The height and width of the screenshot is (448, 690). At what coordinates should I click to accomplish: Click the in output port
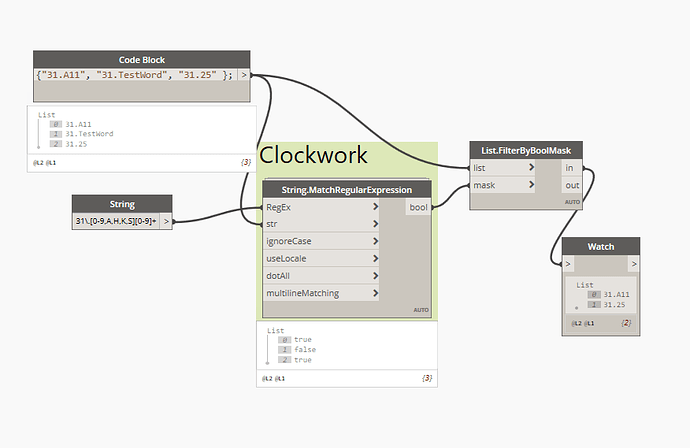571,168
